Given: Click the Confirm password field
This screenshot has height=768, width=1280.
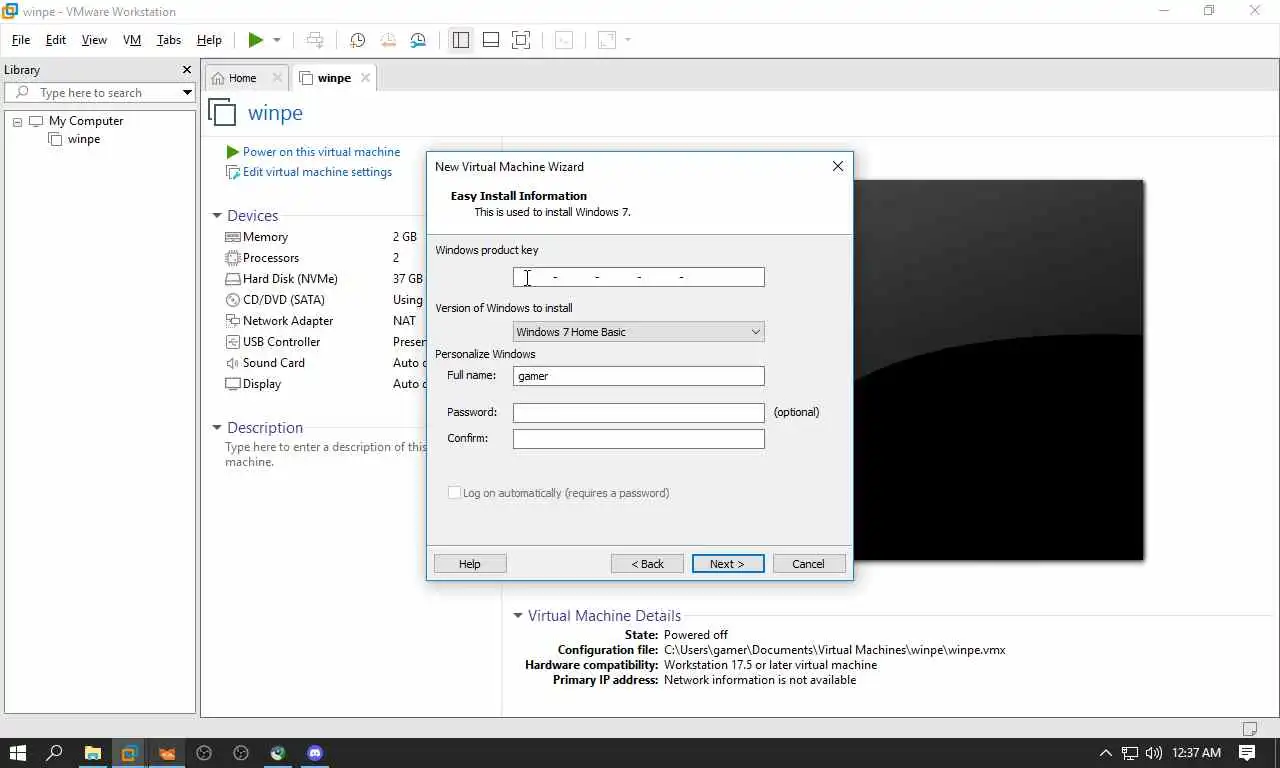Looking at the screenshot, I should pos(638,439).
